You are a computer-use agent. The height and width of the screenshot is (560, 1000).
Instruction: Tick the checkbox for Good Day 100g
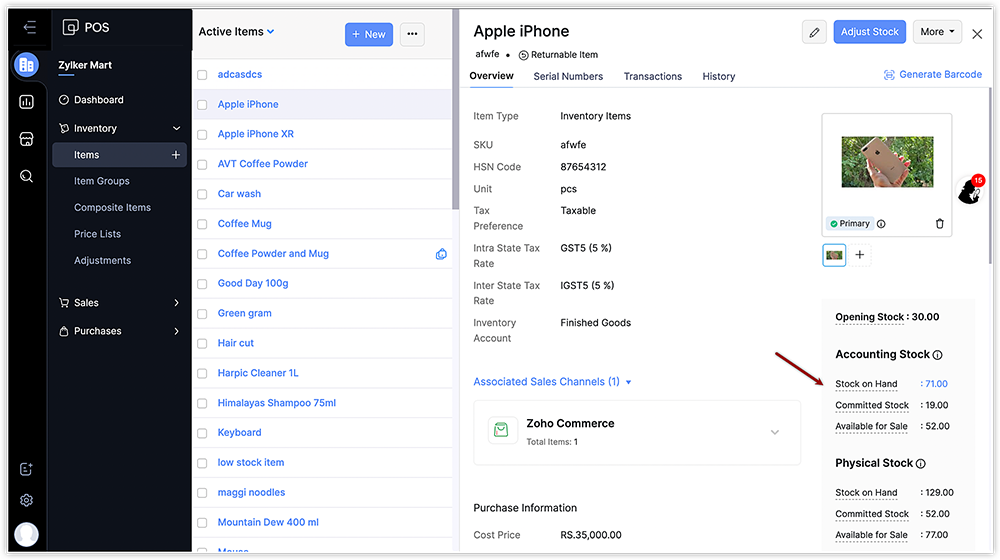pos(202,284)
